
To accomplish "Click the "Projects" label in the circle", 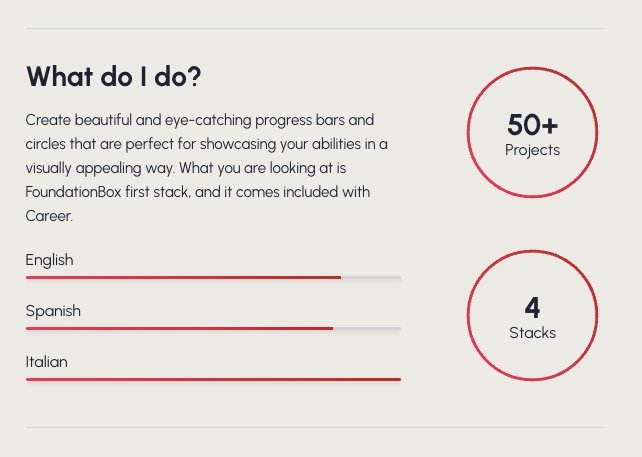I will point(532,150).
